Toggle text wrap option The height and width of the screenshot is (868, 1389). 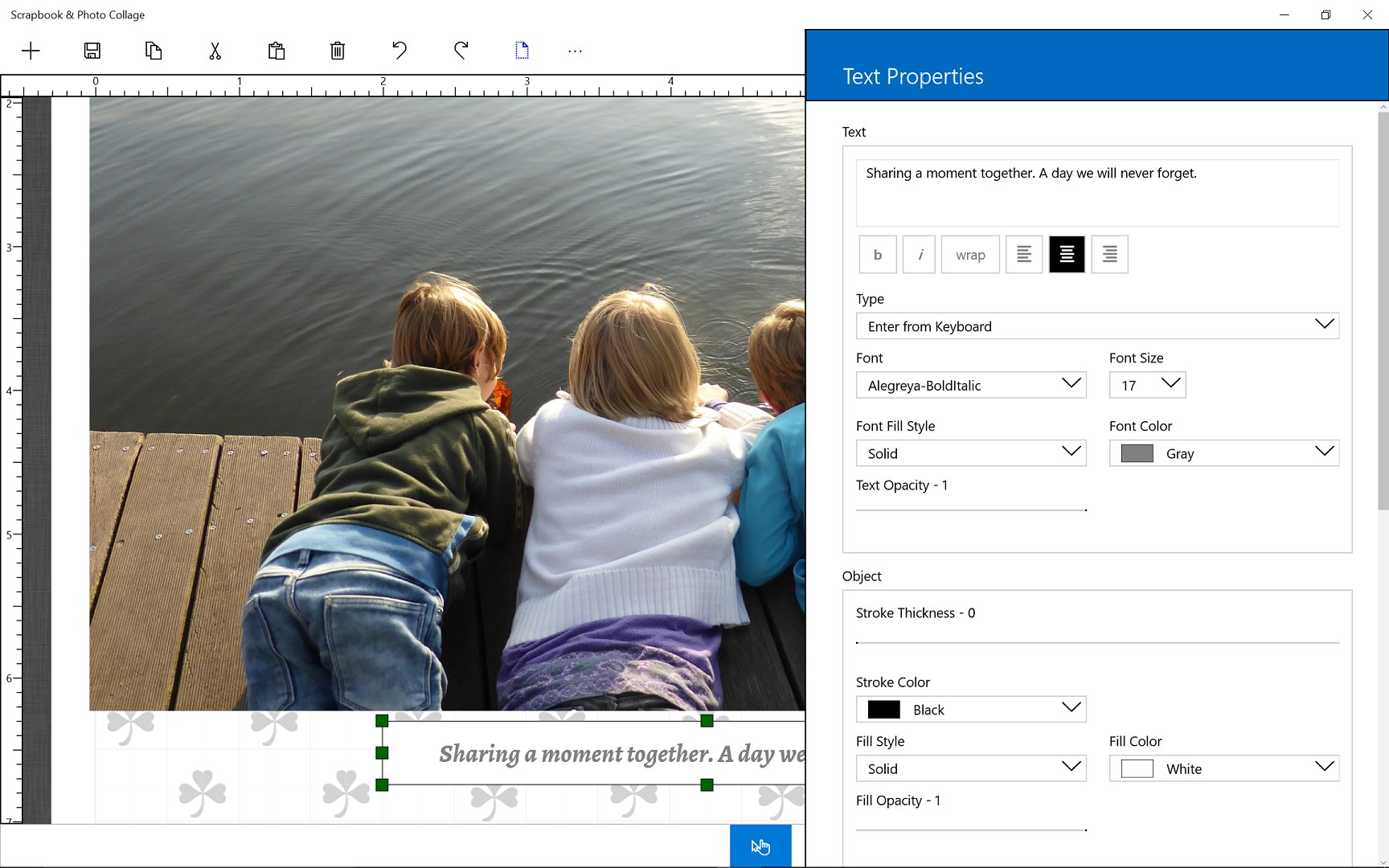tap(970, 255)
